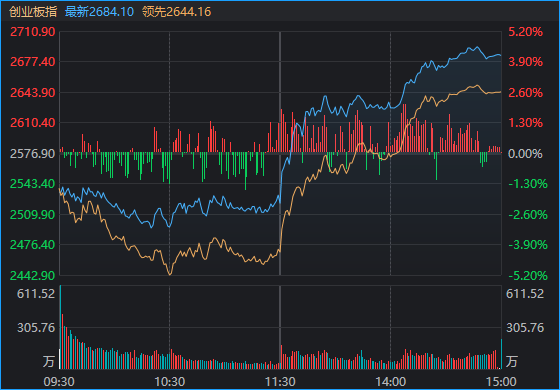Click the 5.20% positive percent label

(526, 32)
